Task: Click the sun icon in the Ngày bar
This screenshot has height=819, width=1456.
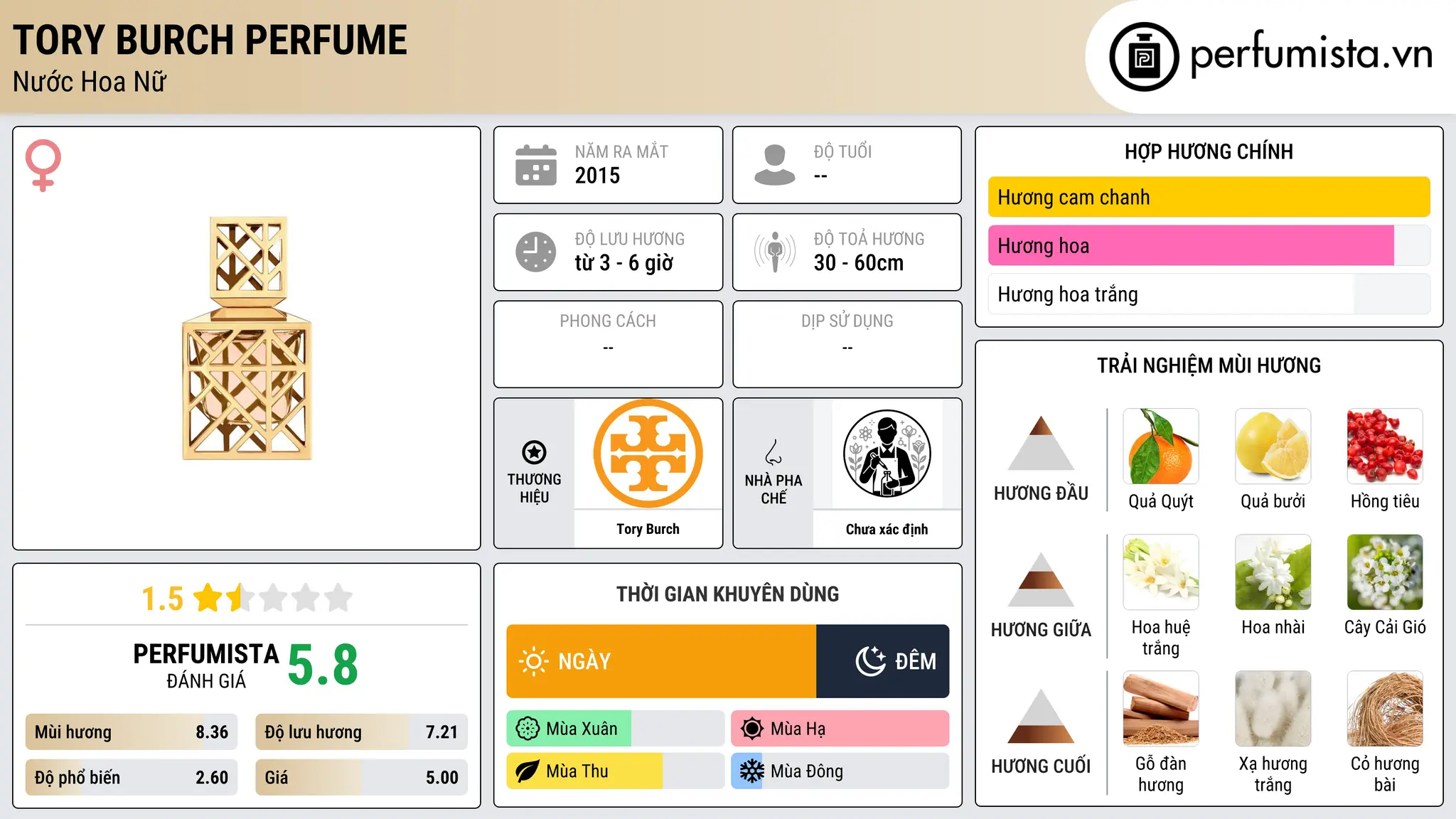Action: click(x=534, y=661)
